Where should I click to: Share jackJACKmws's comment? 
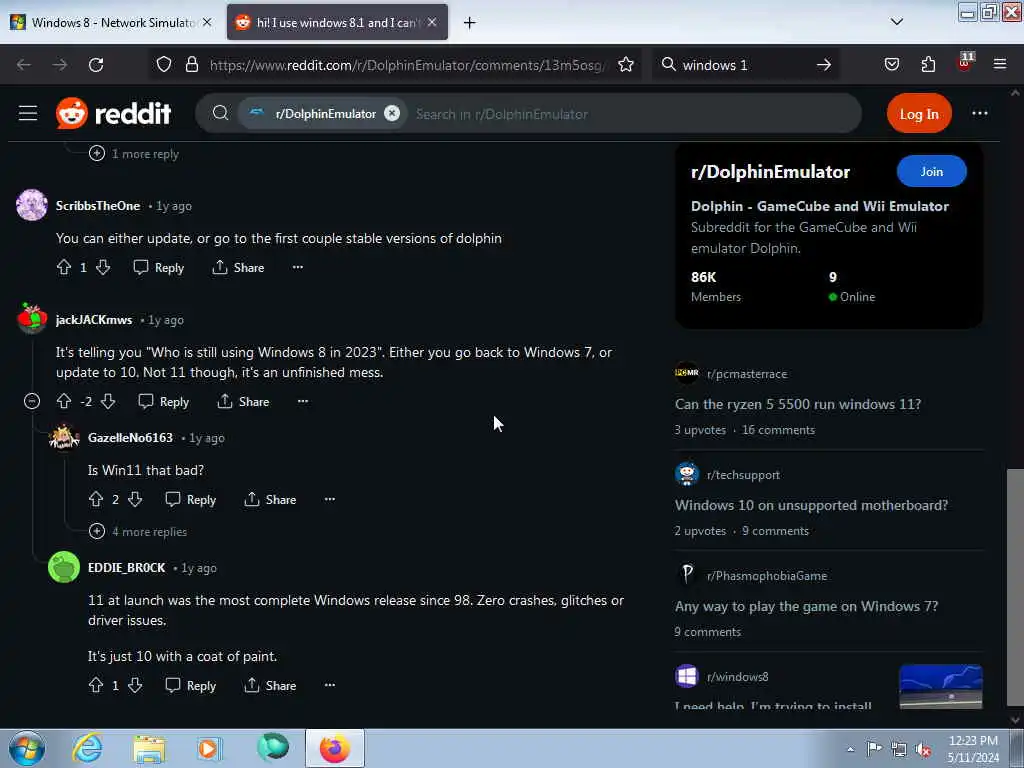pos(244,401)
